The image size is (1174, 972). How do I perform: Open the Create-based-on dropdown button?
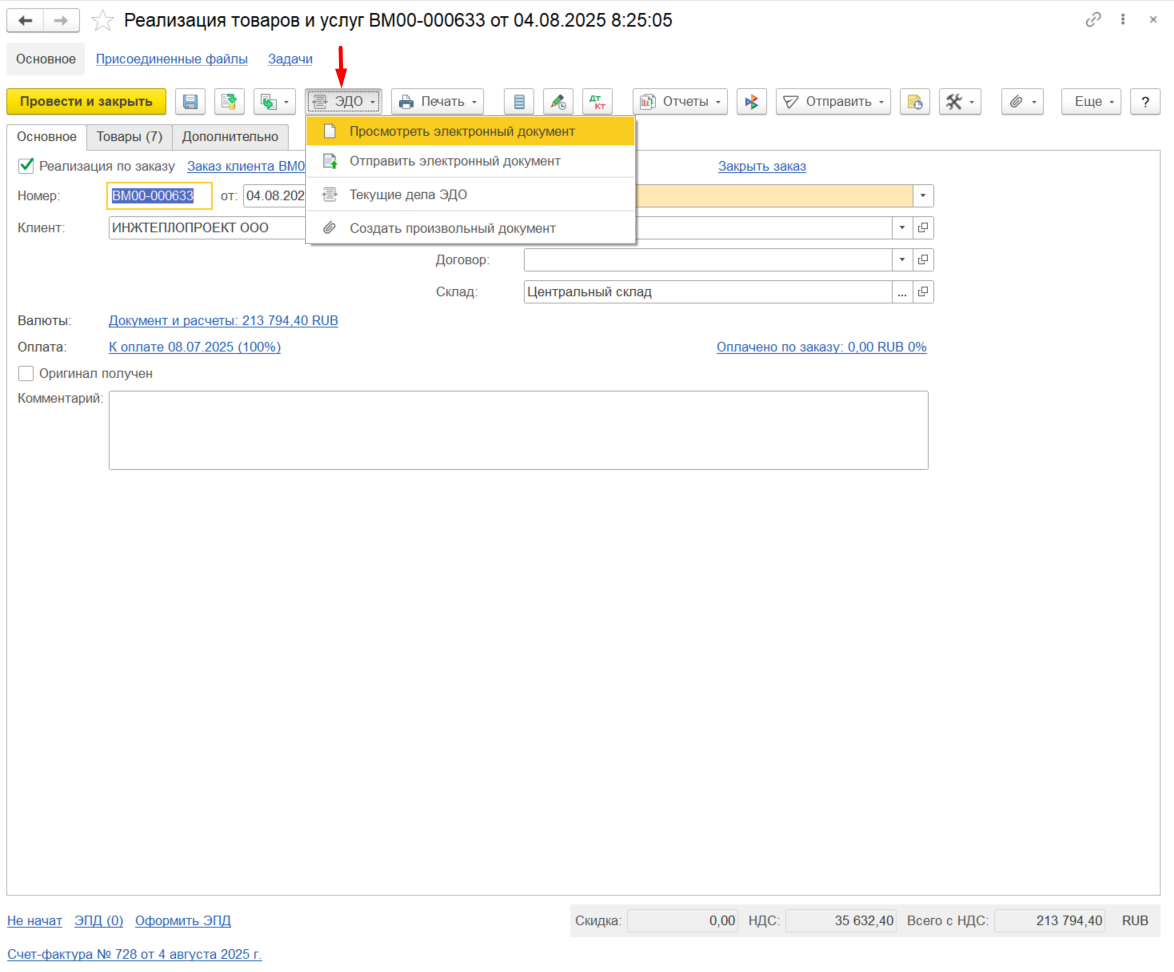(x=274, y=102)
